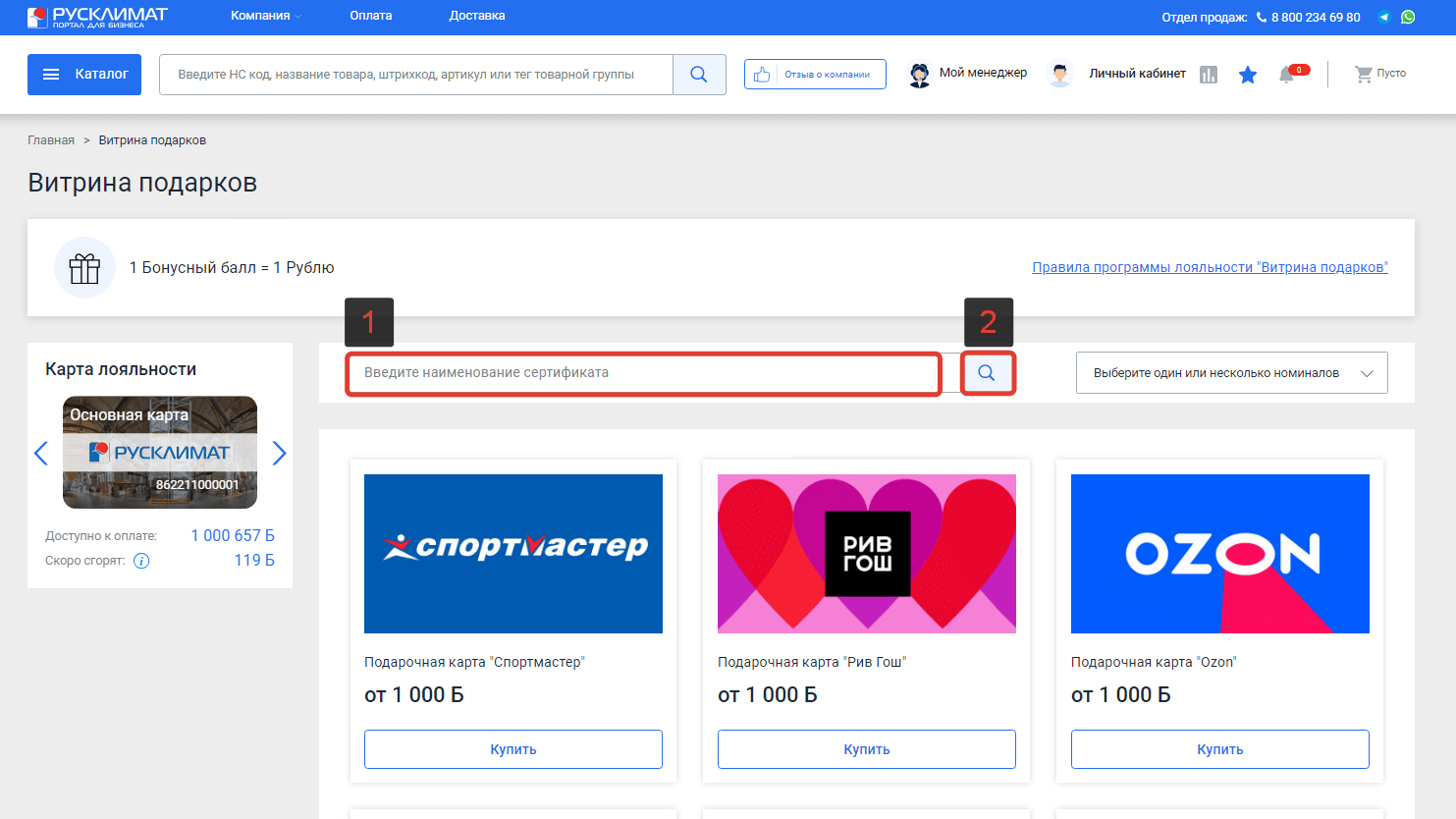Buy the Ozon gift card
The height and width of the screenshot is (819, 1456).
(x=1220, y=749)
